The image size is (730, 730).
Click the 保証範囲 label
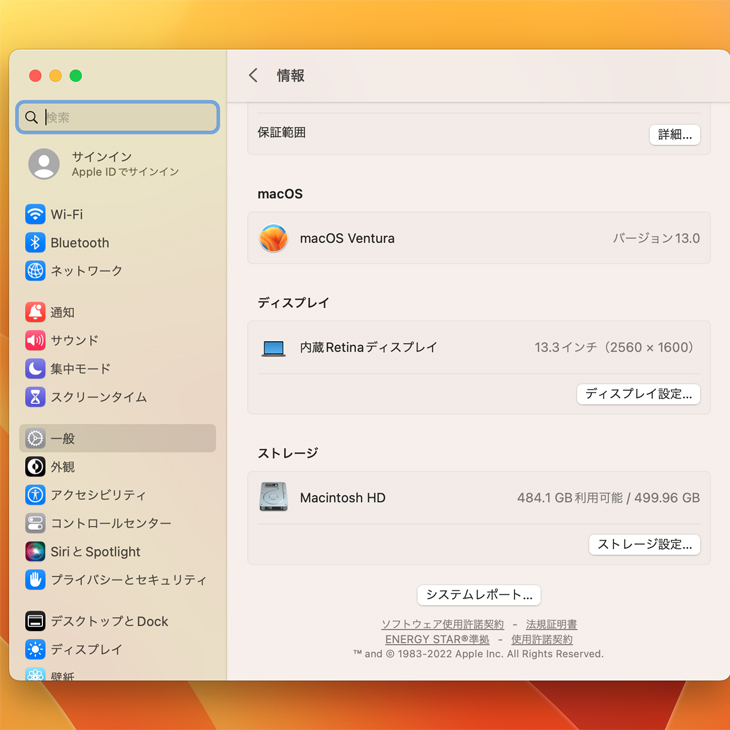coord(281,133)
